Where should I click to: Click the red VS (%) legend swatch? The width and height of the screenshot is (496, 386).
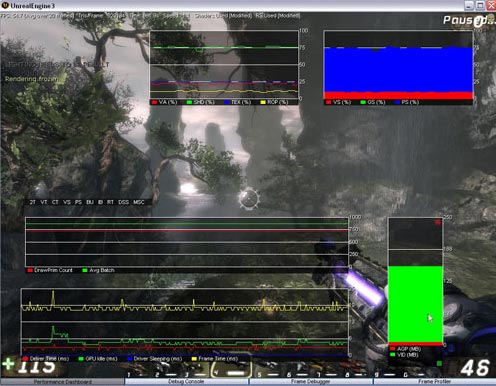click(x=328, y=102)
